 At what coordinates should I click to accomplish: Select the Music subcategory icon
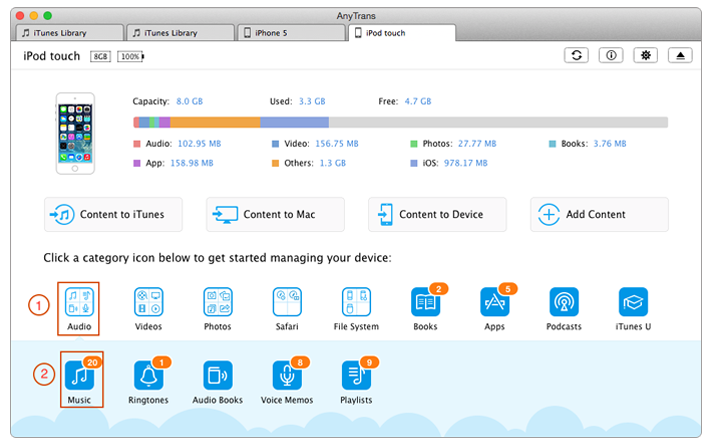[x=79, y=376]
